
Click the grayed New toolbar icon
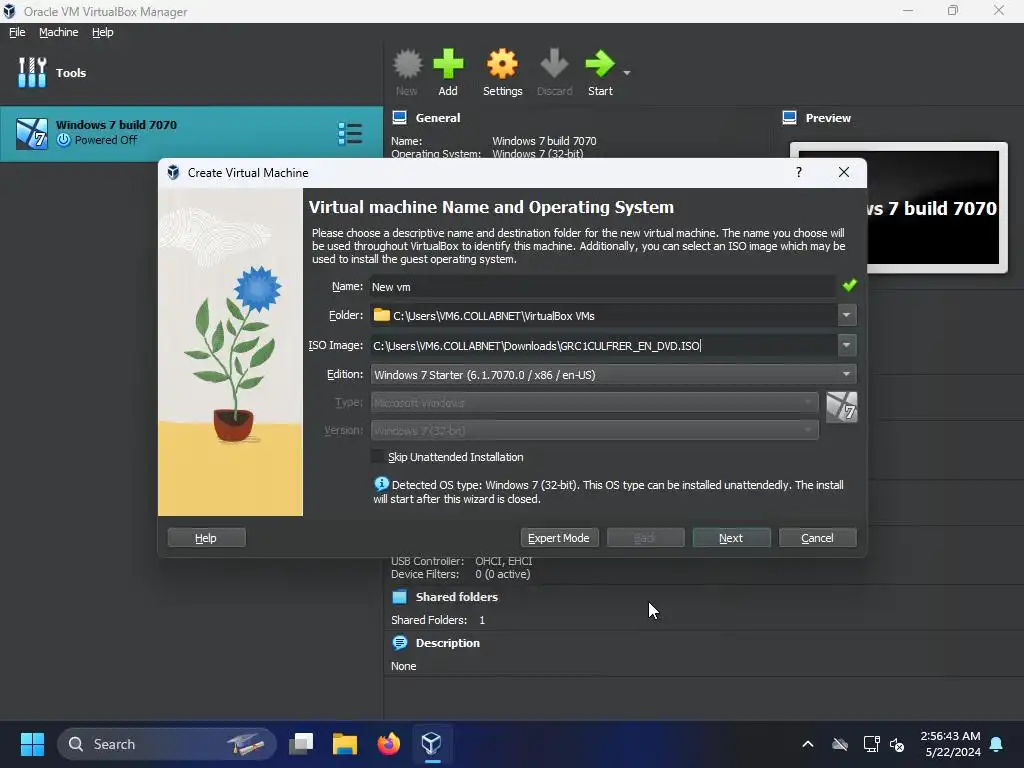pyautogui.click(x=407, y=64)
